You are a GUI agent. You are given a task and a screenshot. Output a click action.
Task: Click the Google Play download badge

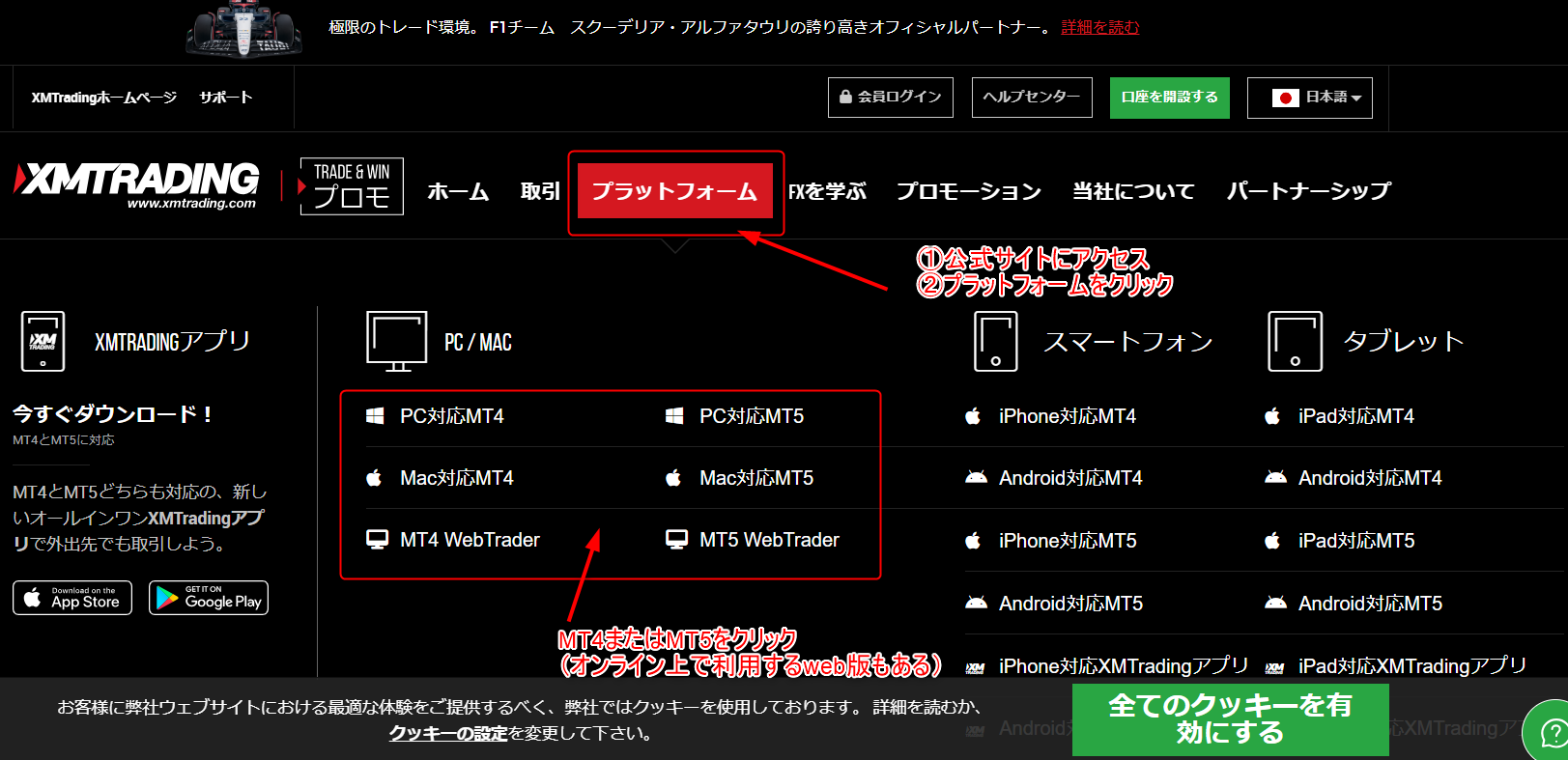point(209,598)
